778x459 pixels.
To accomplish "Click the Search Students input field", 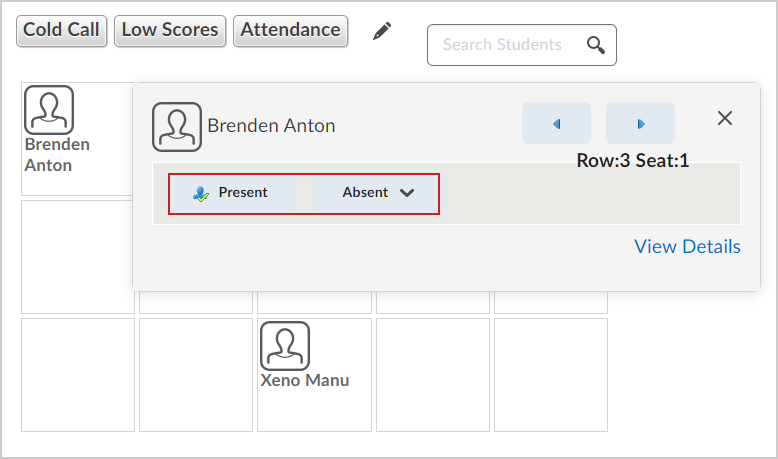I will [521, 45].
